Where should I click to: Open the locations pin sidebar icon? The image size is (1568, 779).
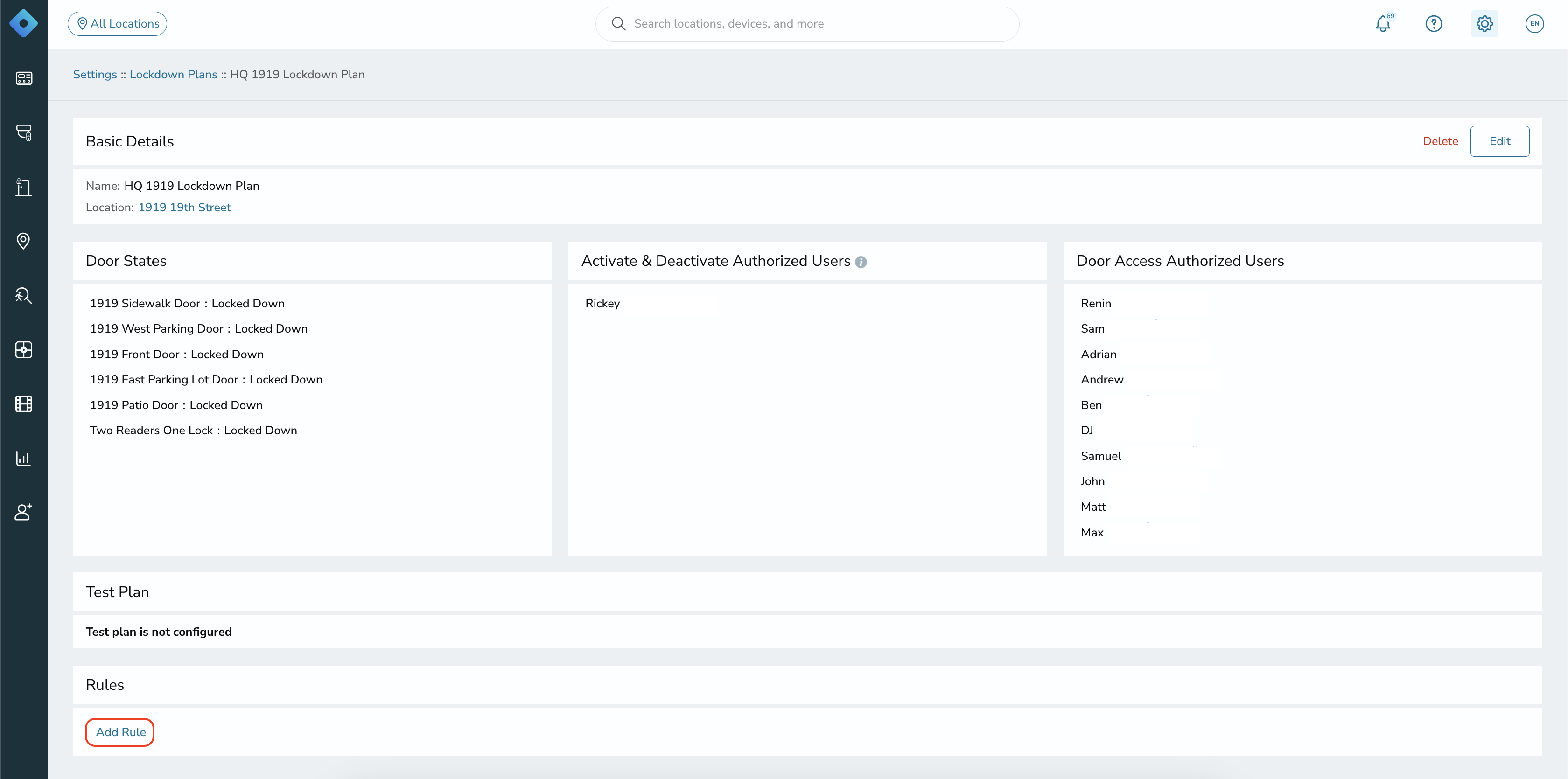[x=24, y=241]
